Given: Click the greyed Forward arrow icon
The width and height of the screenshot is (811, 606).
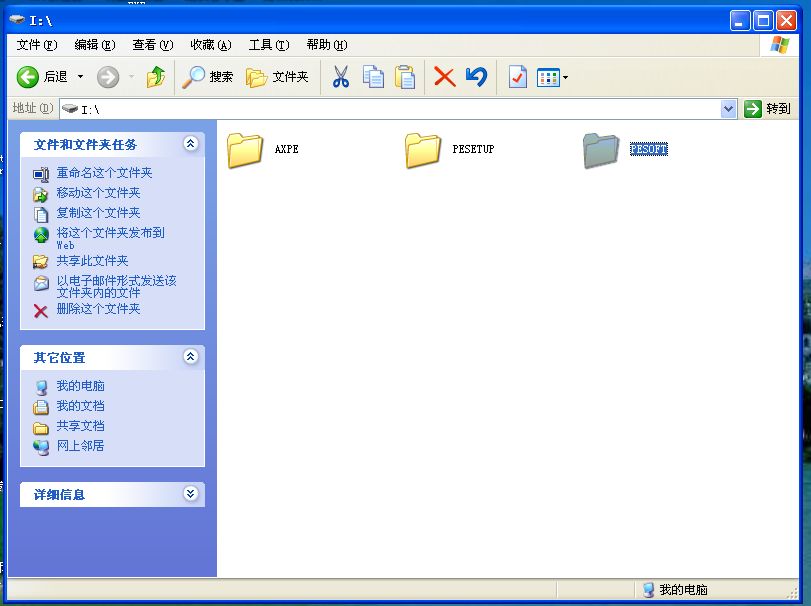Looking at the screenshot, I should click(x=108, y=77).
